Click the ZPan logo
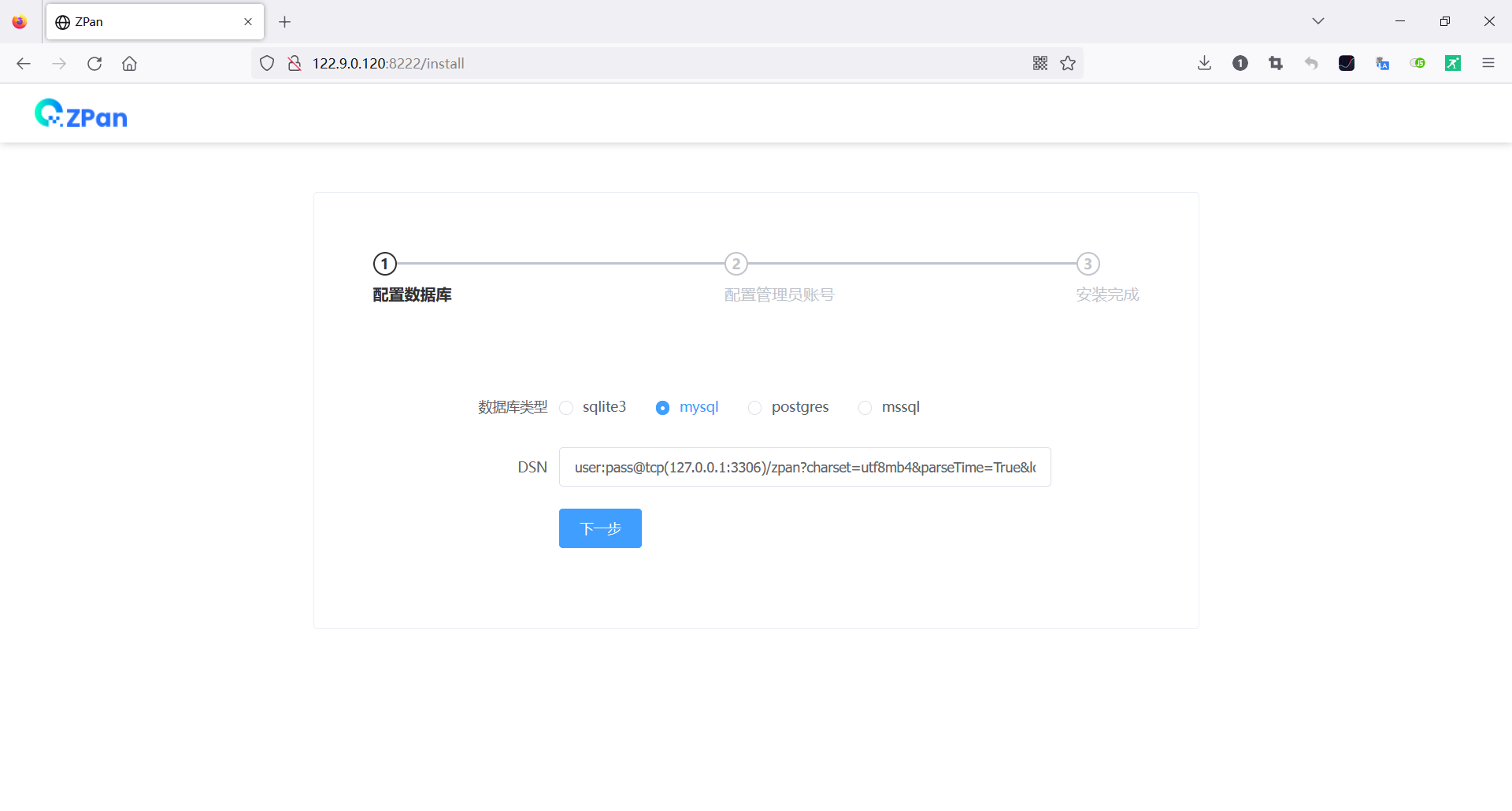This screenshot has width=1512, height=811. coord(80,113)
